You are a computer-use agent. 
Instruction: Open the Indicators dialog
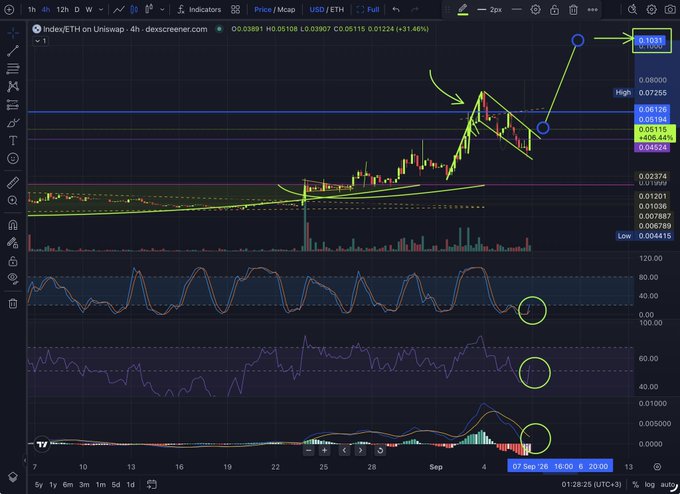point(199,9)
